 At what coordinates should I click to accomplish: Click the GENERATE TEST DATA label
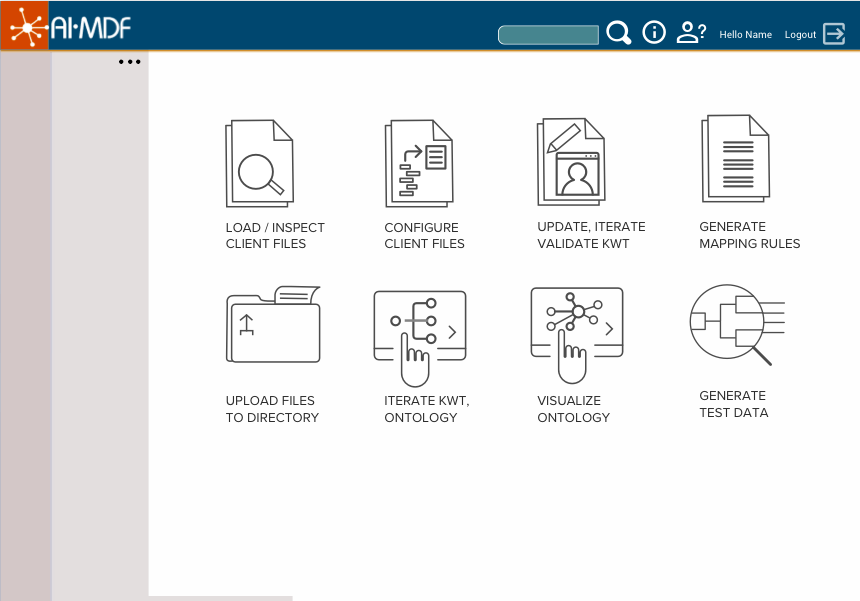point(733,404)
